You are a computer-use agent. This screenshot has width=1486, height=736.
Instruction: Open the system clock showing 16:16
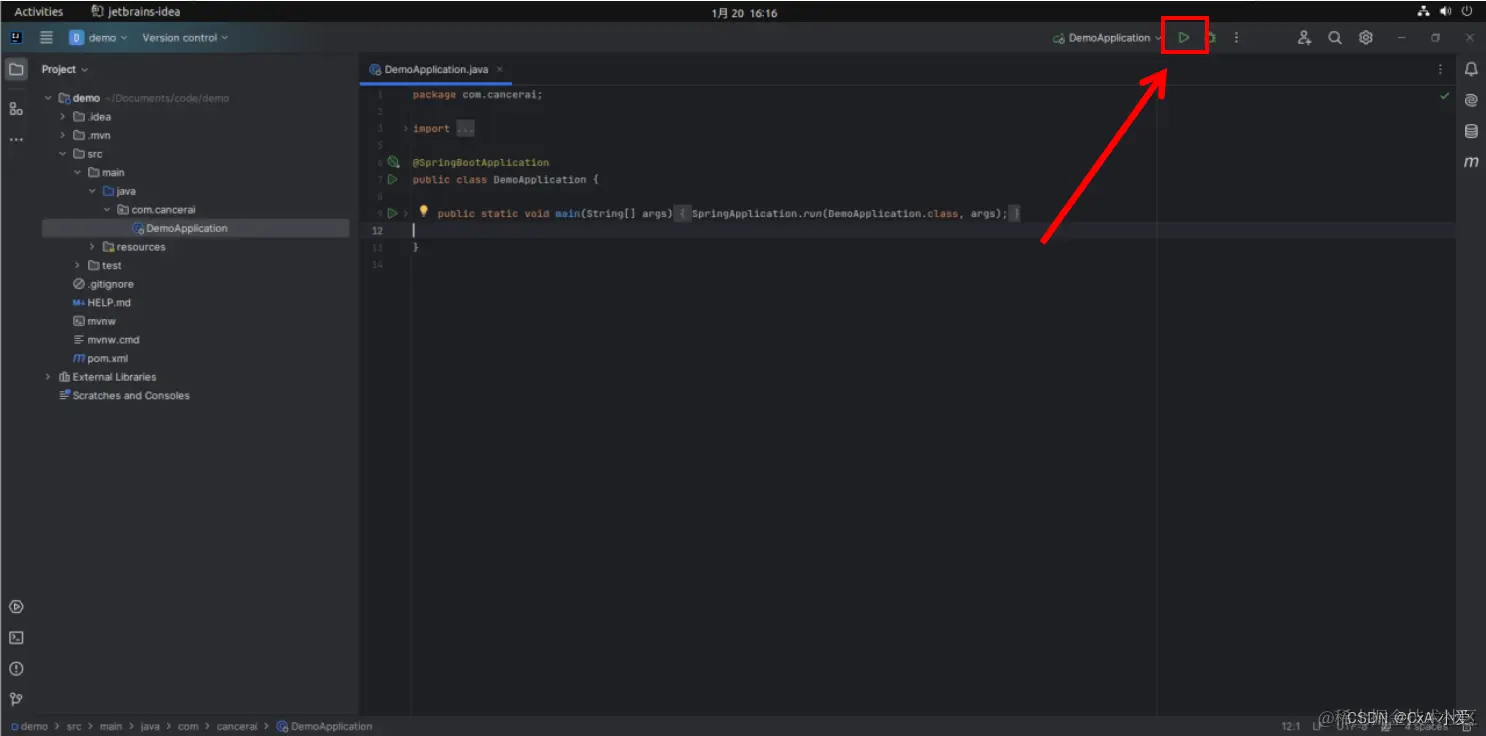click(x=744, y=13)
